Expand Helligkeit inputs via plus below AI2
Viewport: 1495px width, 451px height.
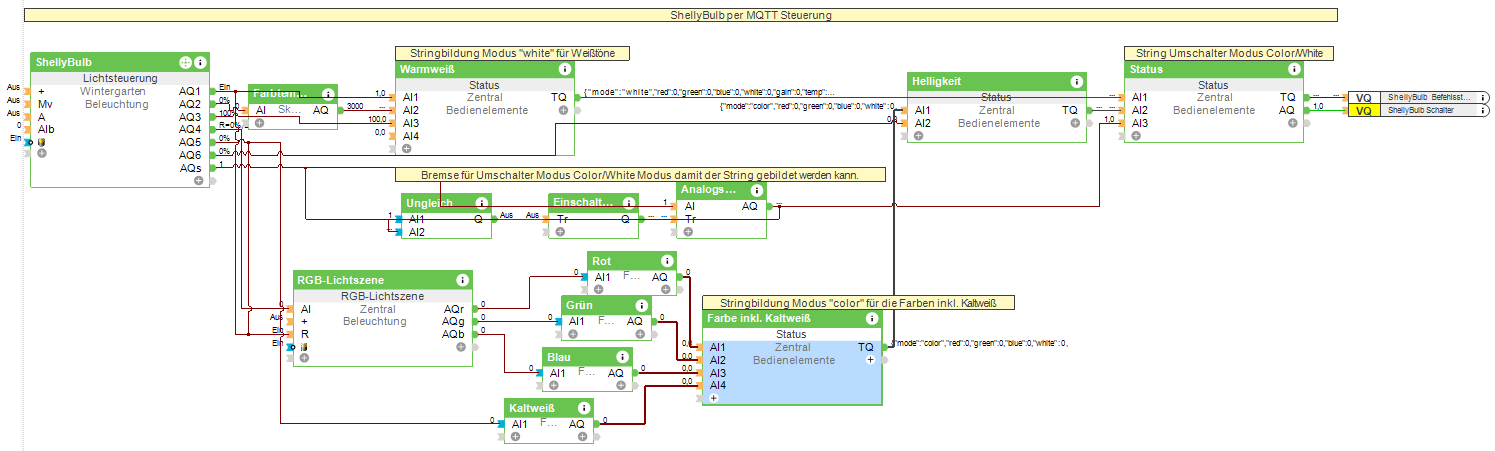pos(919,136)
